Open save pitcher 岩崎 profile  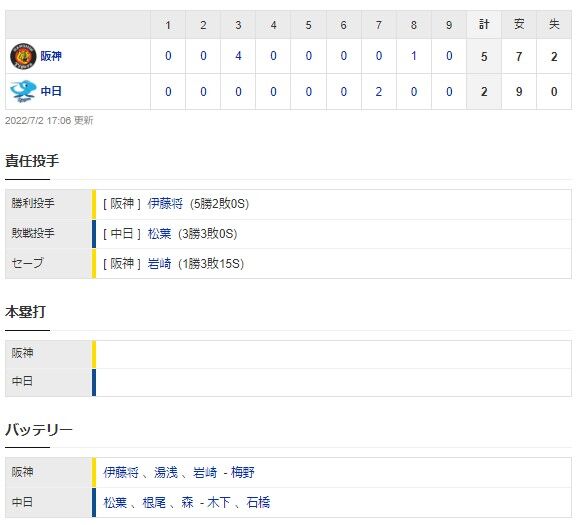[x=159, y=264]
